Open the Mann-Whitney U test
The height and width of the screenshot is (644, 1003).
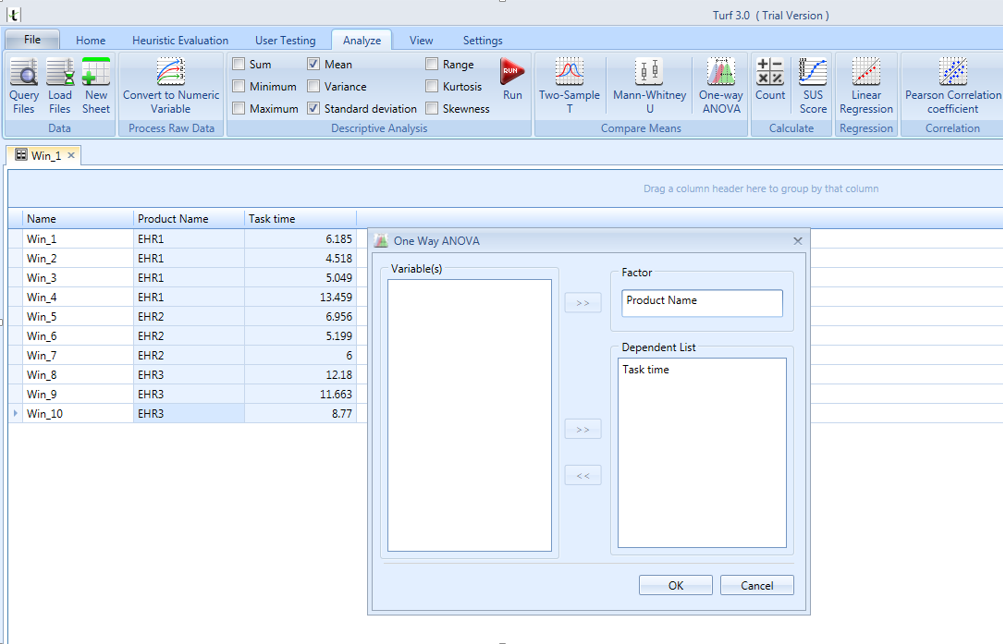click(649, 85)
